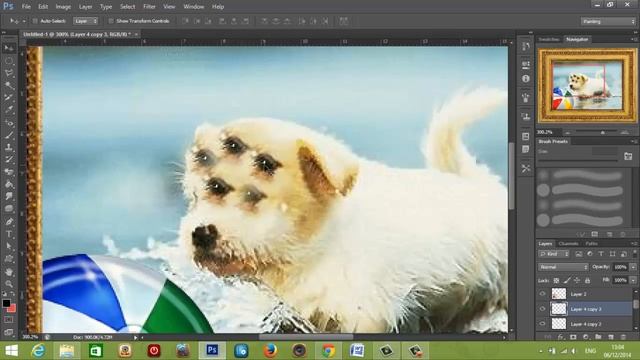Select the Pen tool
The image size is (640, 360).
click(x=9, y=222)
